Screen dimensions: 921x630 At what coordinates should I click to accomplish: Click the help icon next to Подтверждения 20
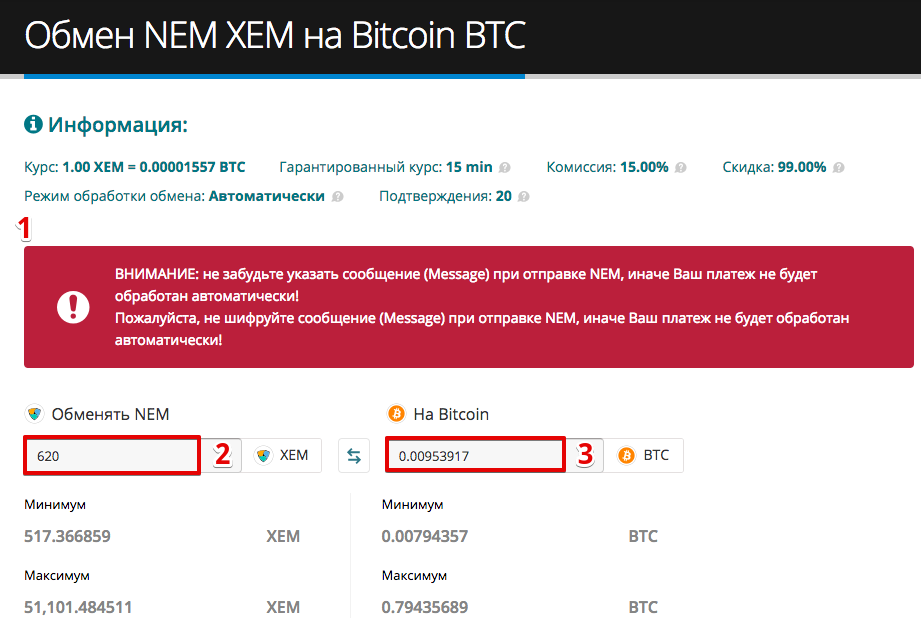(523, 197)
